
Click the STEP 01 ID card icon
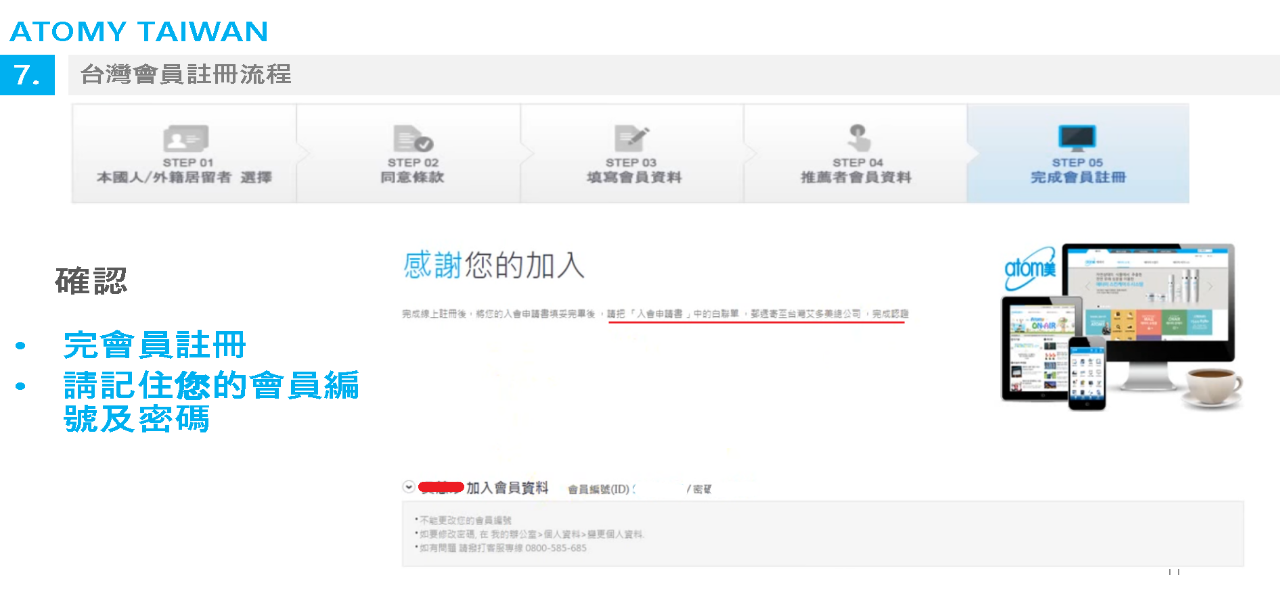(185, 138)
